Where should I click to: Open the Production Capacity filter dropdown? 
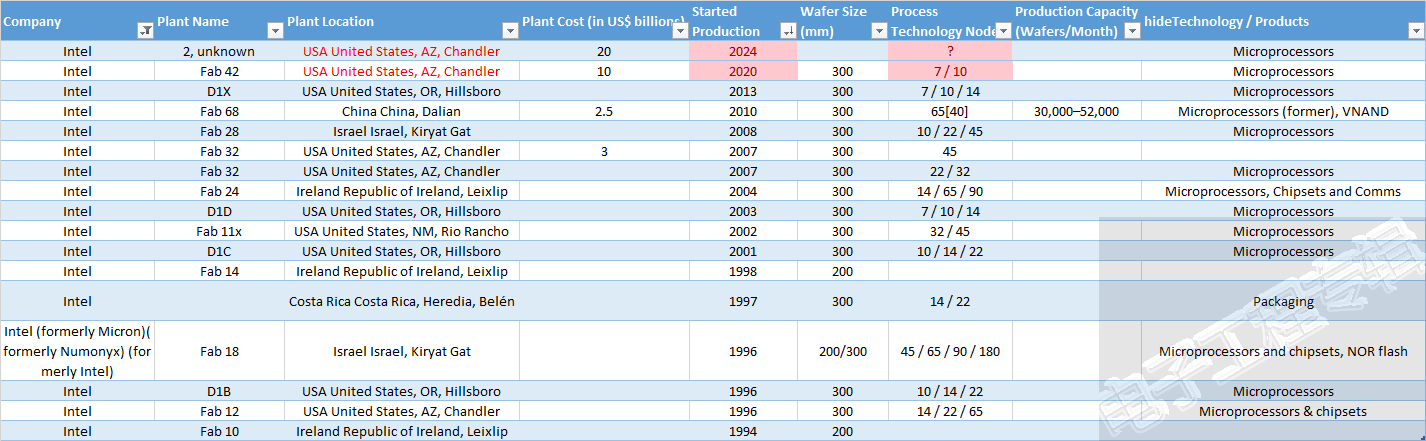[x=1132, y=31]
